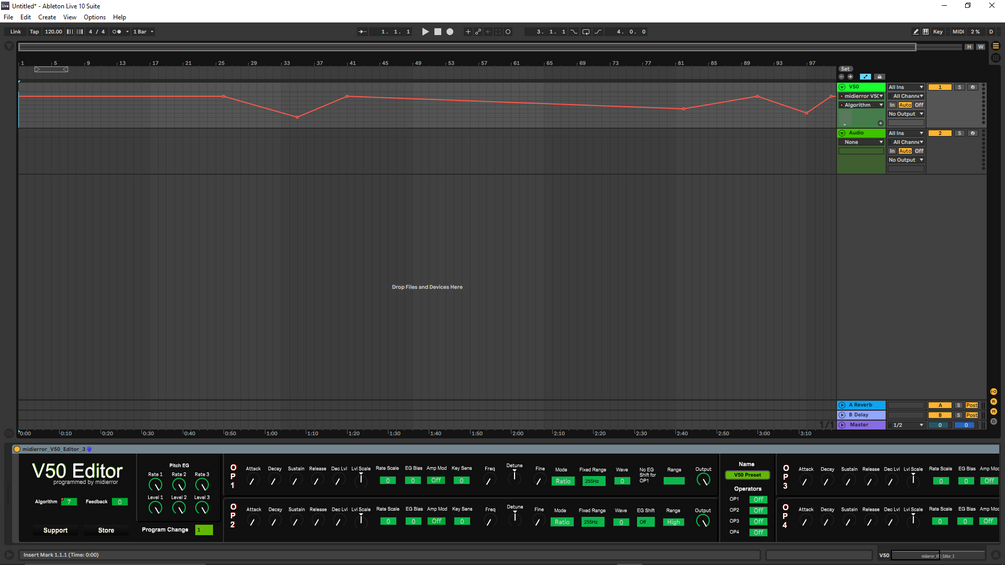The height and width of the screenshot is (565, 1005).
Task: Open the View menu
Action: [69, 17]
